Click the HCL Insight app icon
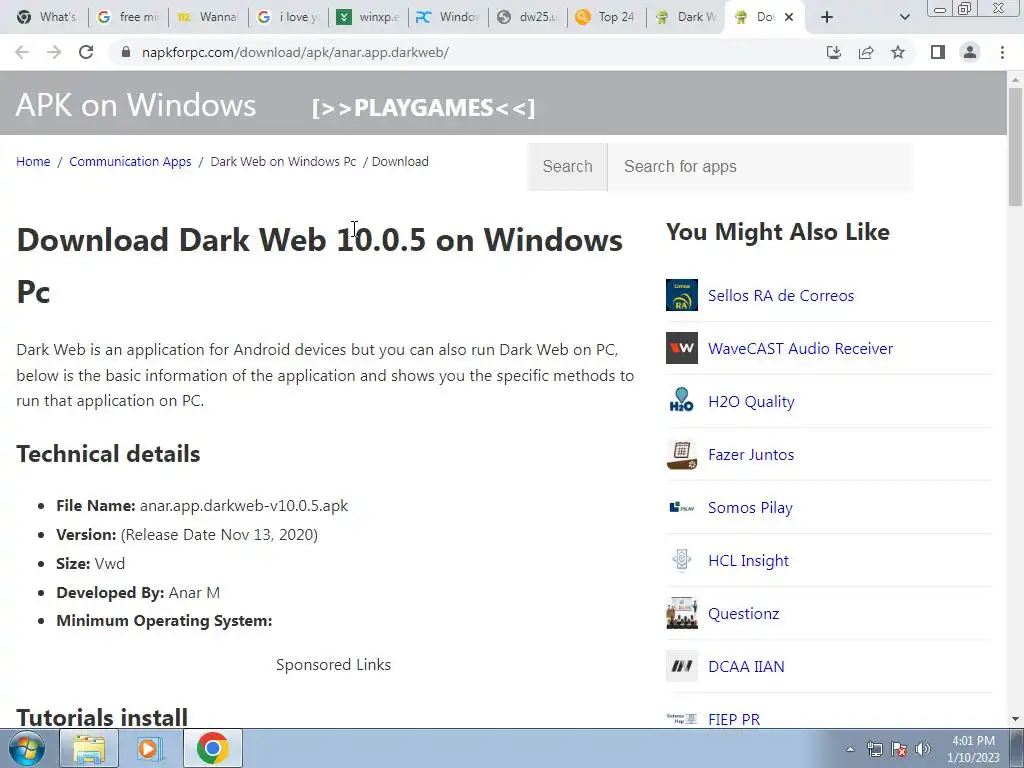The height and width of the screenshot is (768, 1024). (x=682, y=560)
